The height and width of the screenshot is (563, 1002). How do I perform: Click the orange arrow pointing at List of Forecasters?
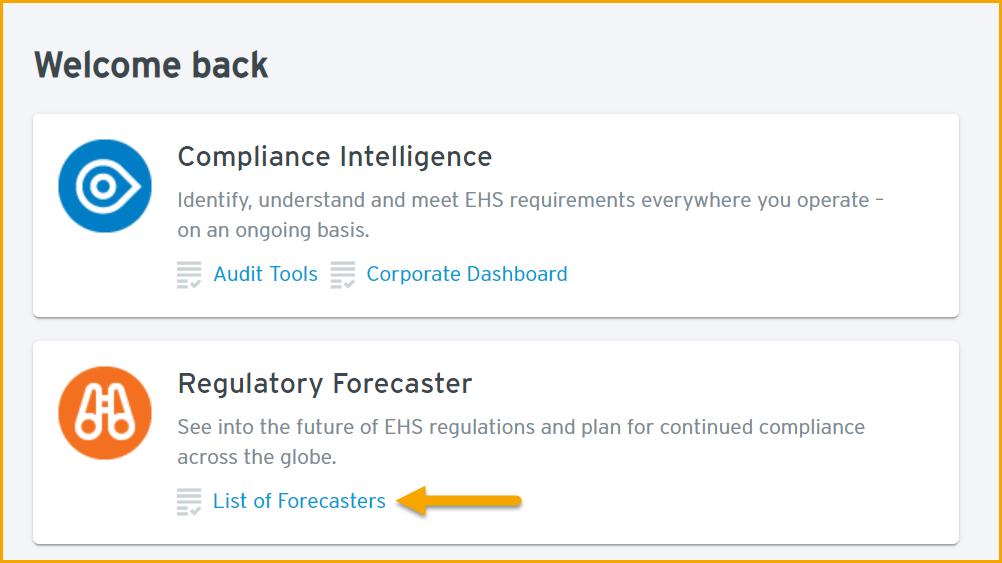pos(459,500)
